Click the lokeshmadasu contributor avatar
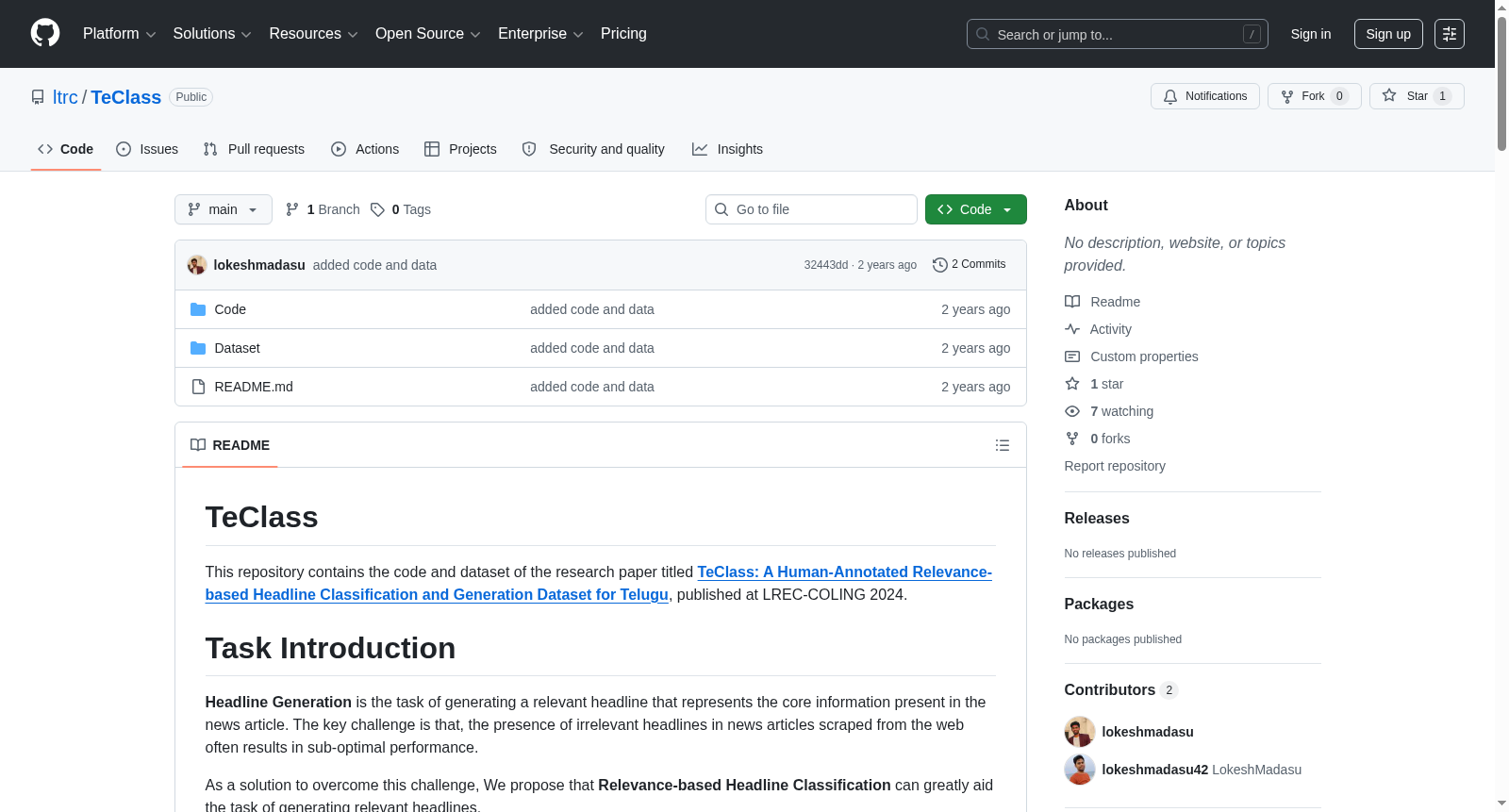1509x812 pixels. 1080,732
